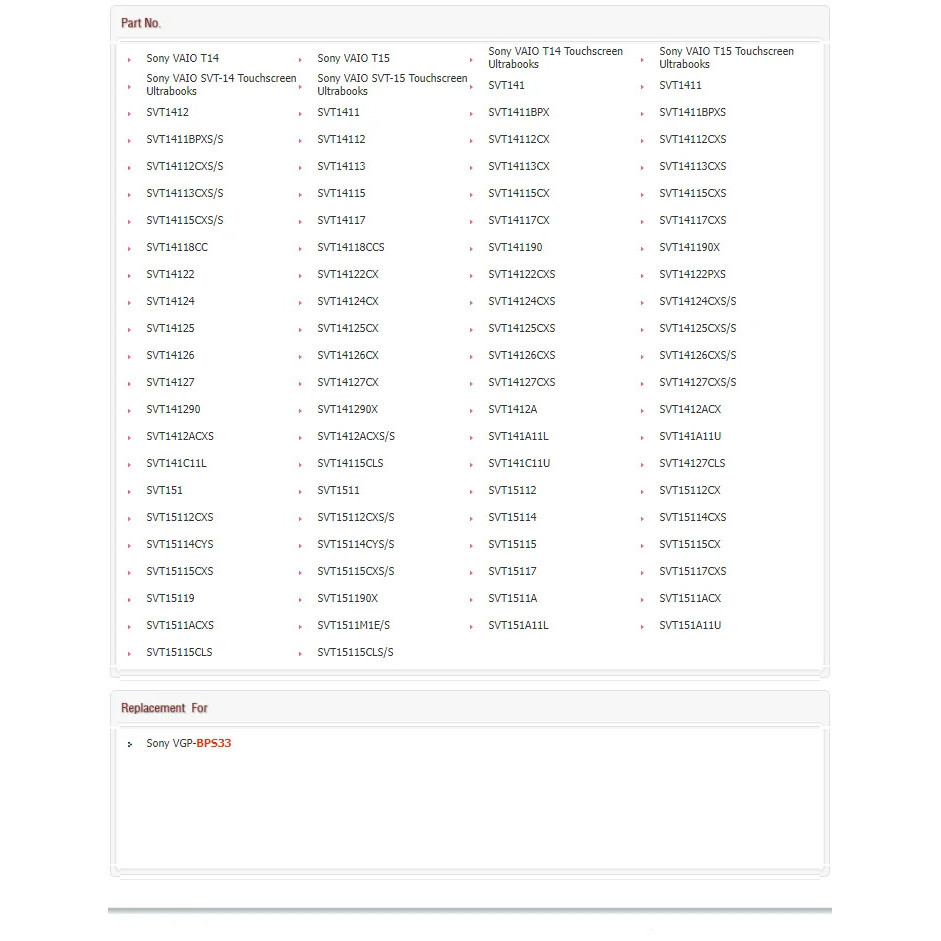
Task: Click the SVT14127CLS part number
Action: [692, 464]
